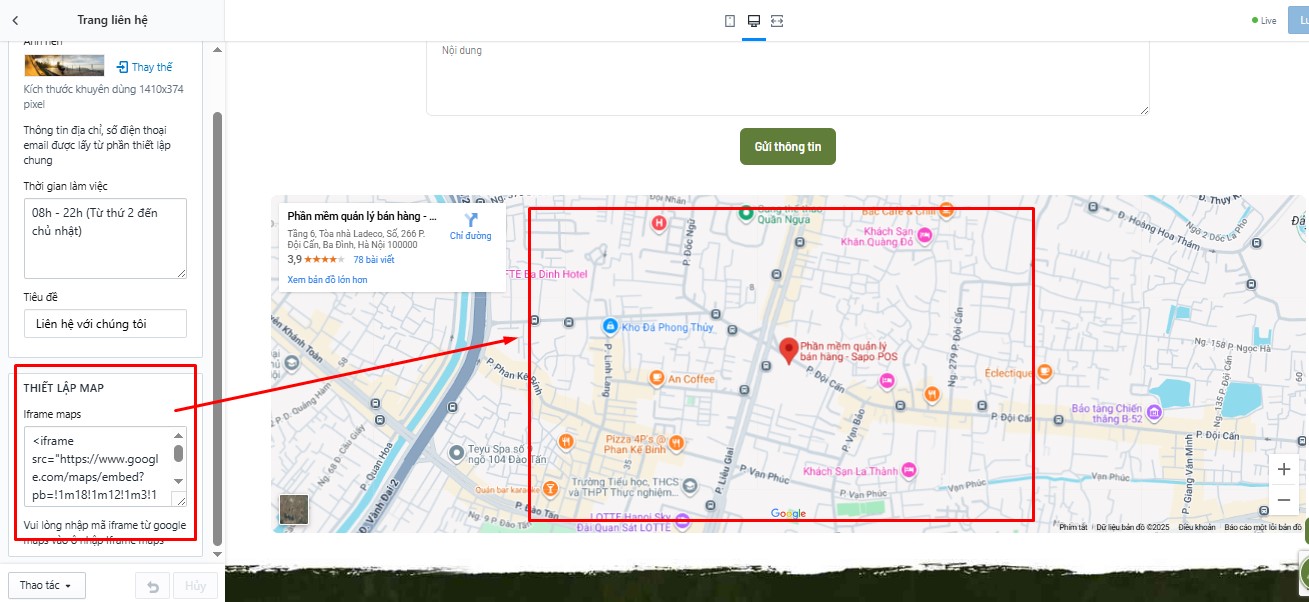Image resolution: width=1309 pixels, height=602 pixels.
Task: Click the Iframe maps textarea scroll-up arrow
Action: coord(179,435)
